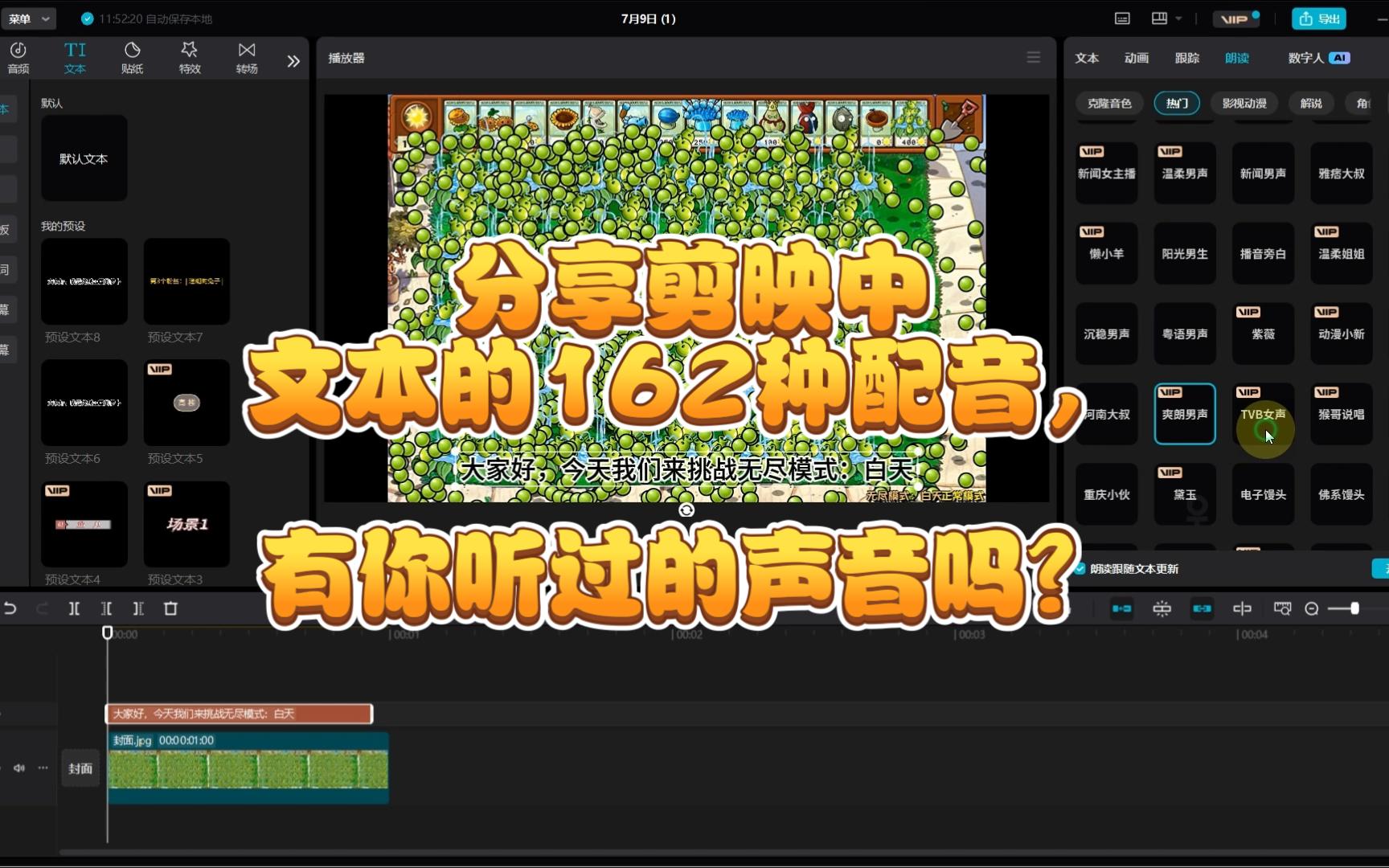Image resolution: width=1389 pixels, height=868 pixels.
Task: Select the 热门 voice category
Action: point(1177,103)
